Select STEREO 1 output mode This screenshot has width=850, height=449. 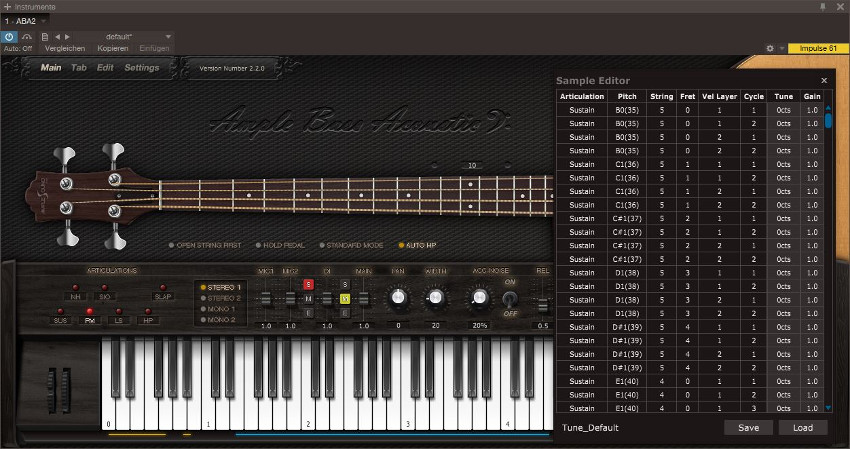(x=221, y=287)
